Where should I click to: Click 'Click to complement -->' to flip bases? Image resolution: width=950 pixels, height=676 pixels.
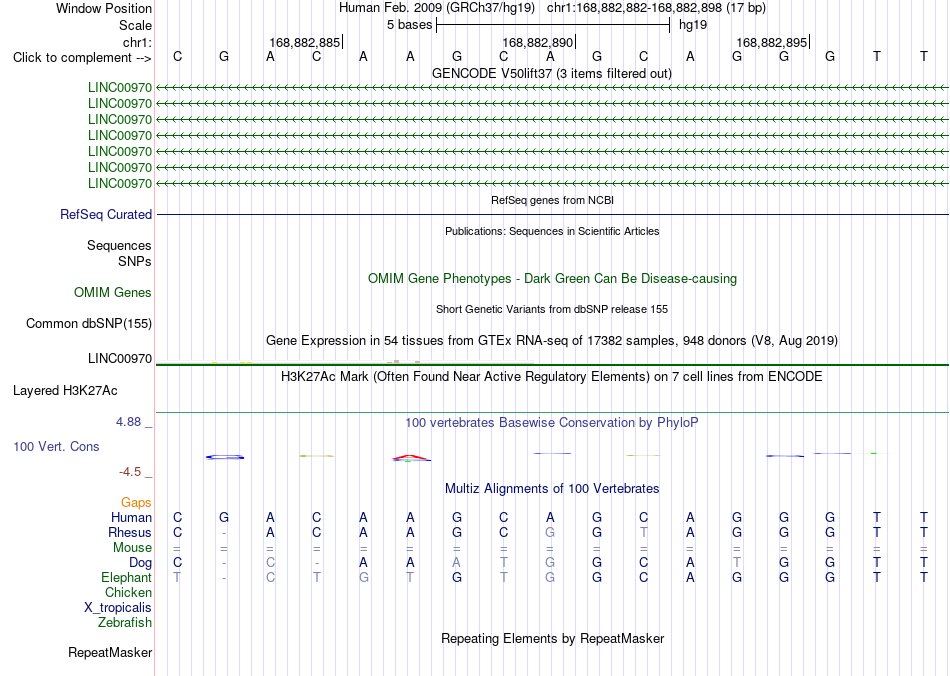[82, 58]
